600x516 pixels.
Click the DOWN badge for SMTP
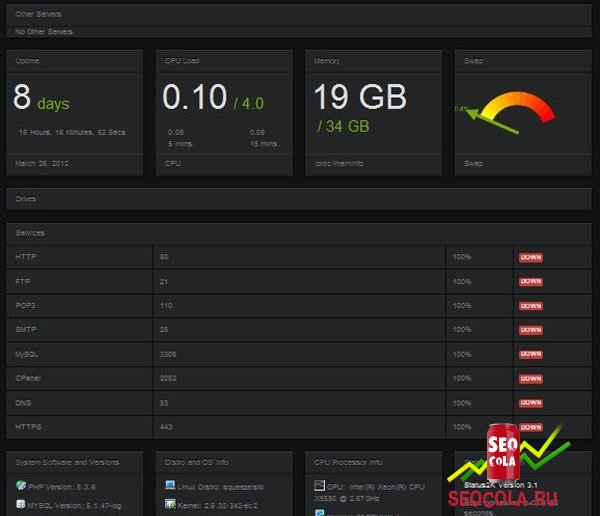531,330
